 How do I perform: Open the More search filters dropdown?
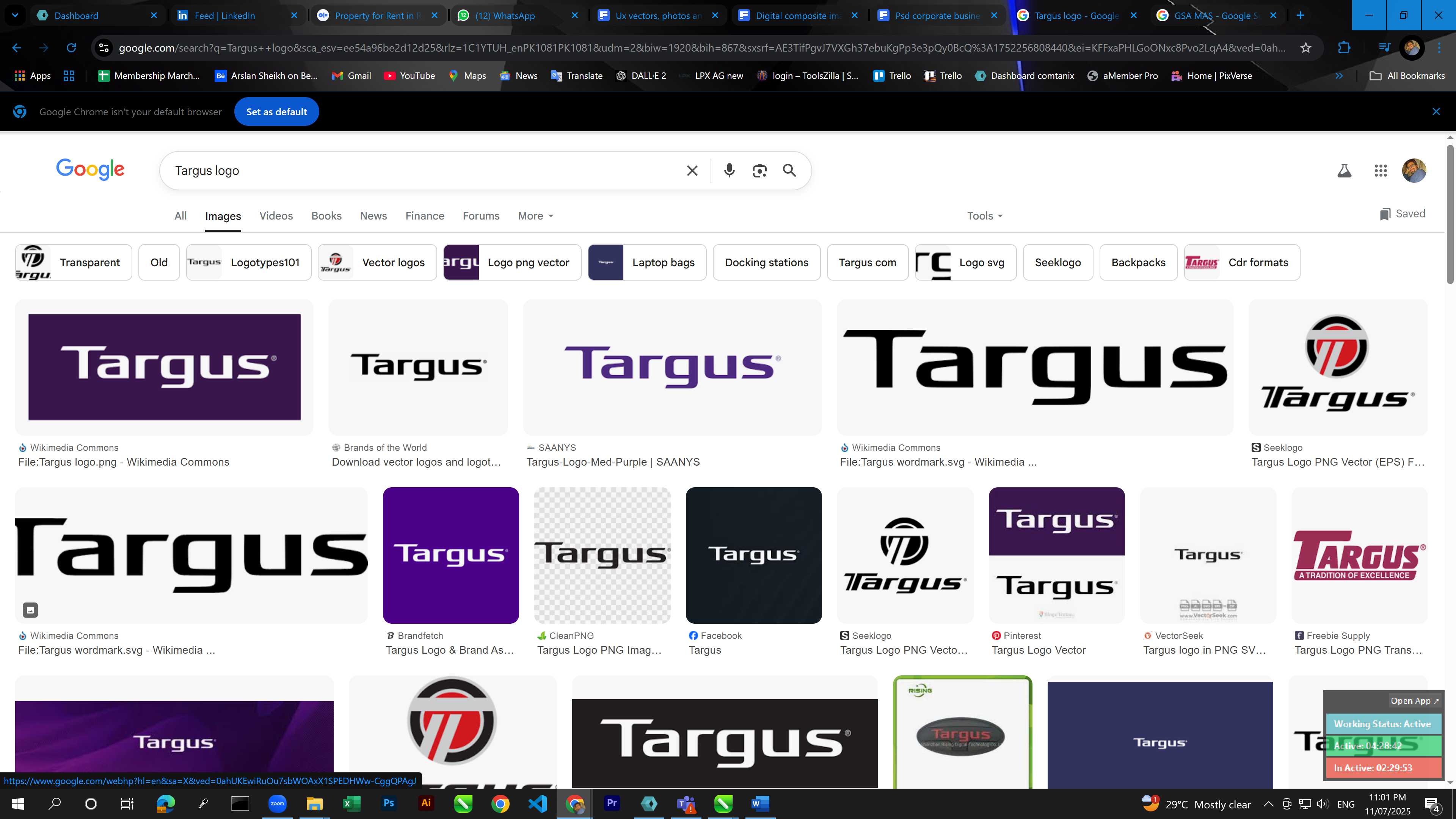coord(535,216)
